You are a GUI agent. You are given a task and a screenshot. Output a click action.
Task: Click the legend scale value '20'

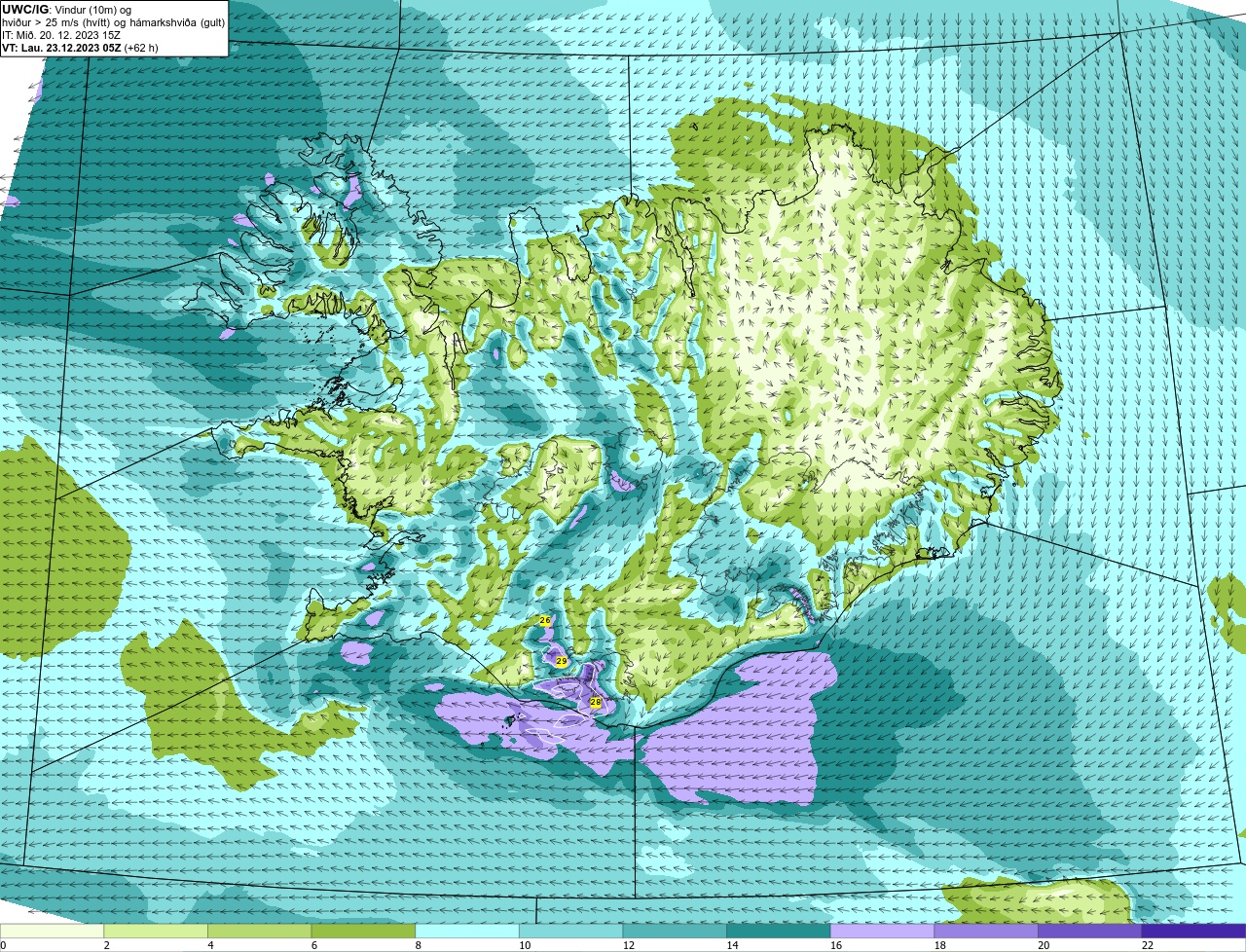pyautogui.click(x=1044, y=945)
